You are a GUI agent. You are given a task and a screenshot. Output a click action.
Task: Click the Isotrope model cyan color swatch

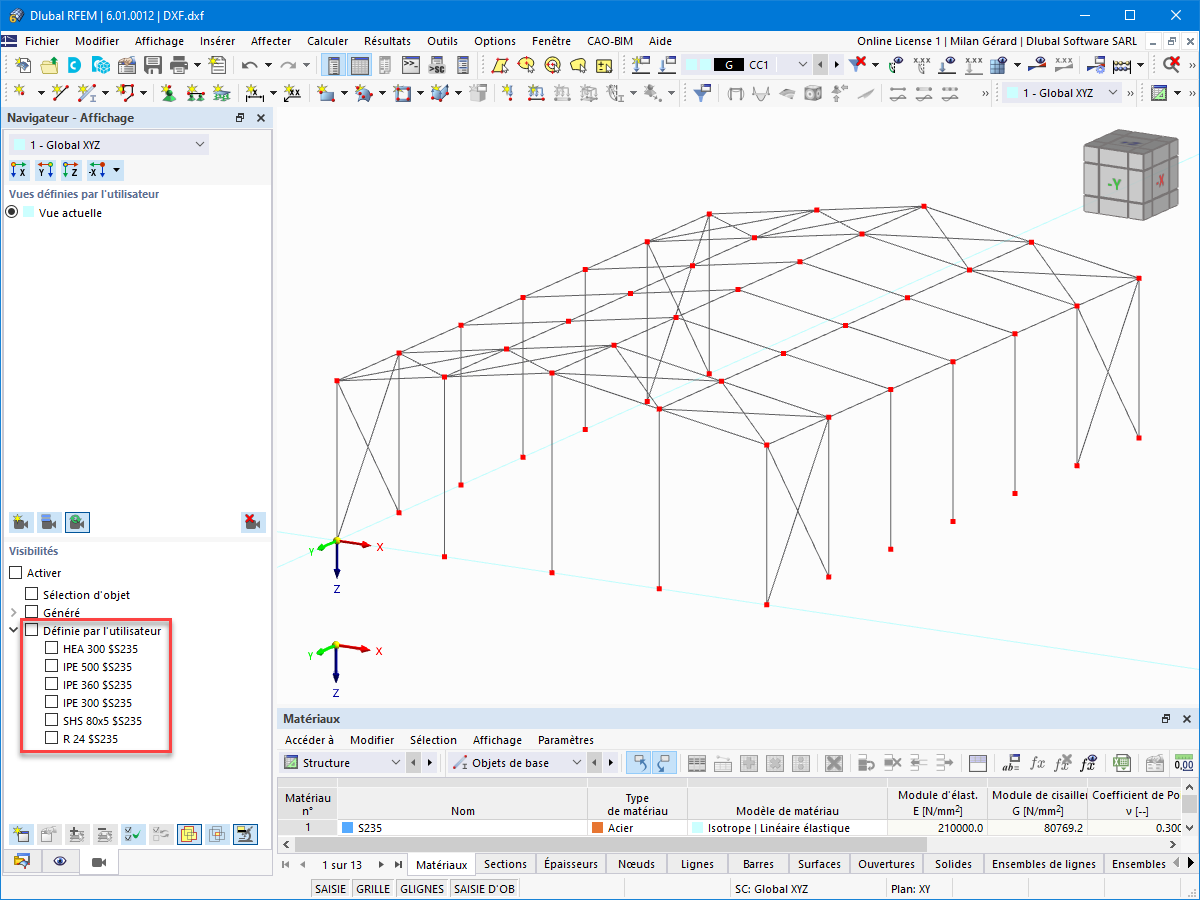(698, 828)
